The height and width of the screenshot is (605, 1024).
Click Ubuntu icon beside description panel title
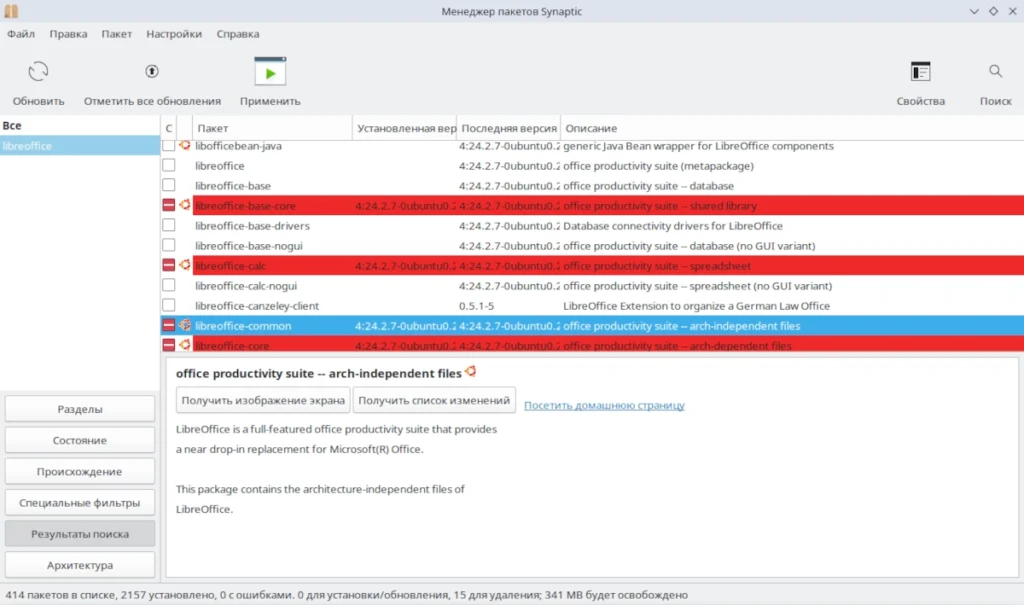click(471, 372)
